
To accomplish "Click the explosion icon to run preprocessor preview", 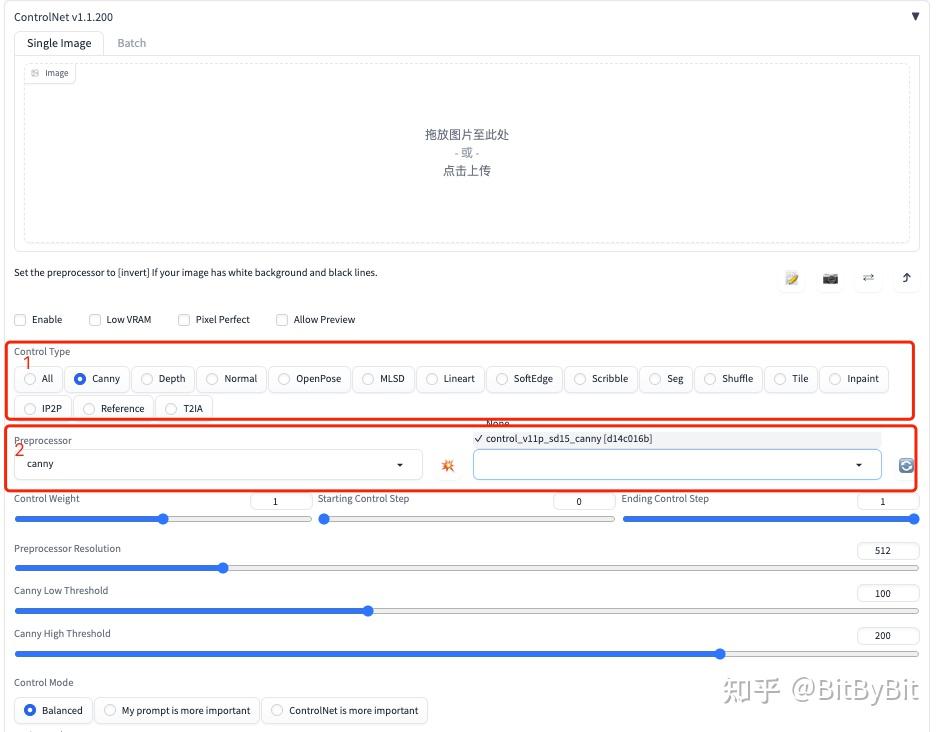I will 447,464.
